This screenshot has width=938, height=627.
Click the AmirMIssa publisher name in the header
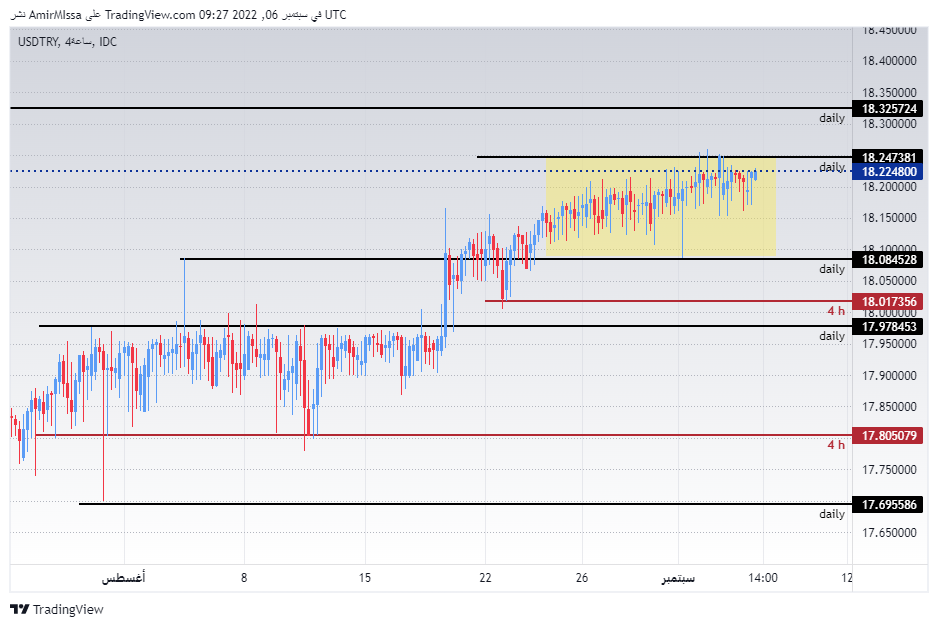click(55, 15)
